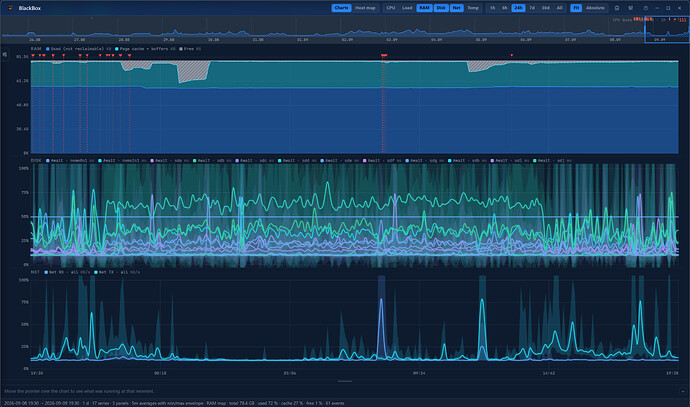Select the 6h time range
The width and height of the screenshot is (690, 407).
coord(505,8)
